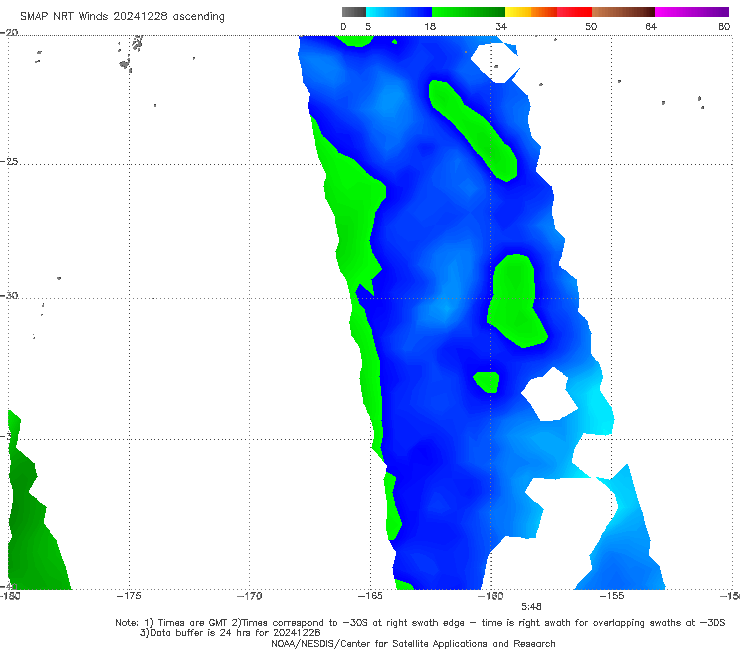This screenshot has height=650, width=740.
Task: Select the brown segment of the color bar
Action: point(623,12)
